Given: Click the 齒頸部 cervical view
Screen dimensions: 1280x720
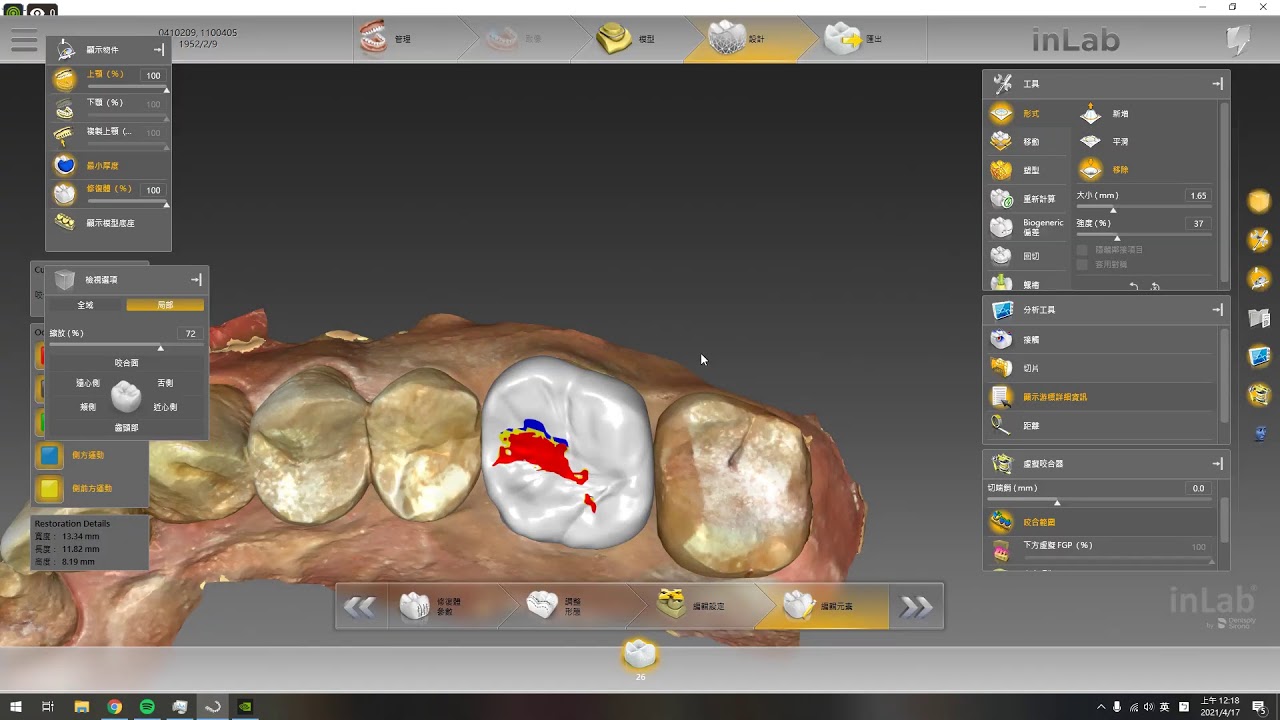Looking at the screenshot, I should click(127, 427).
